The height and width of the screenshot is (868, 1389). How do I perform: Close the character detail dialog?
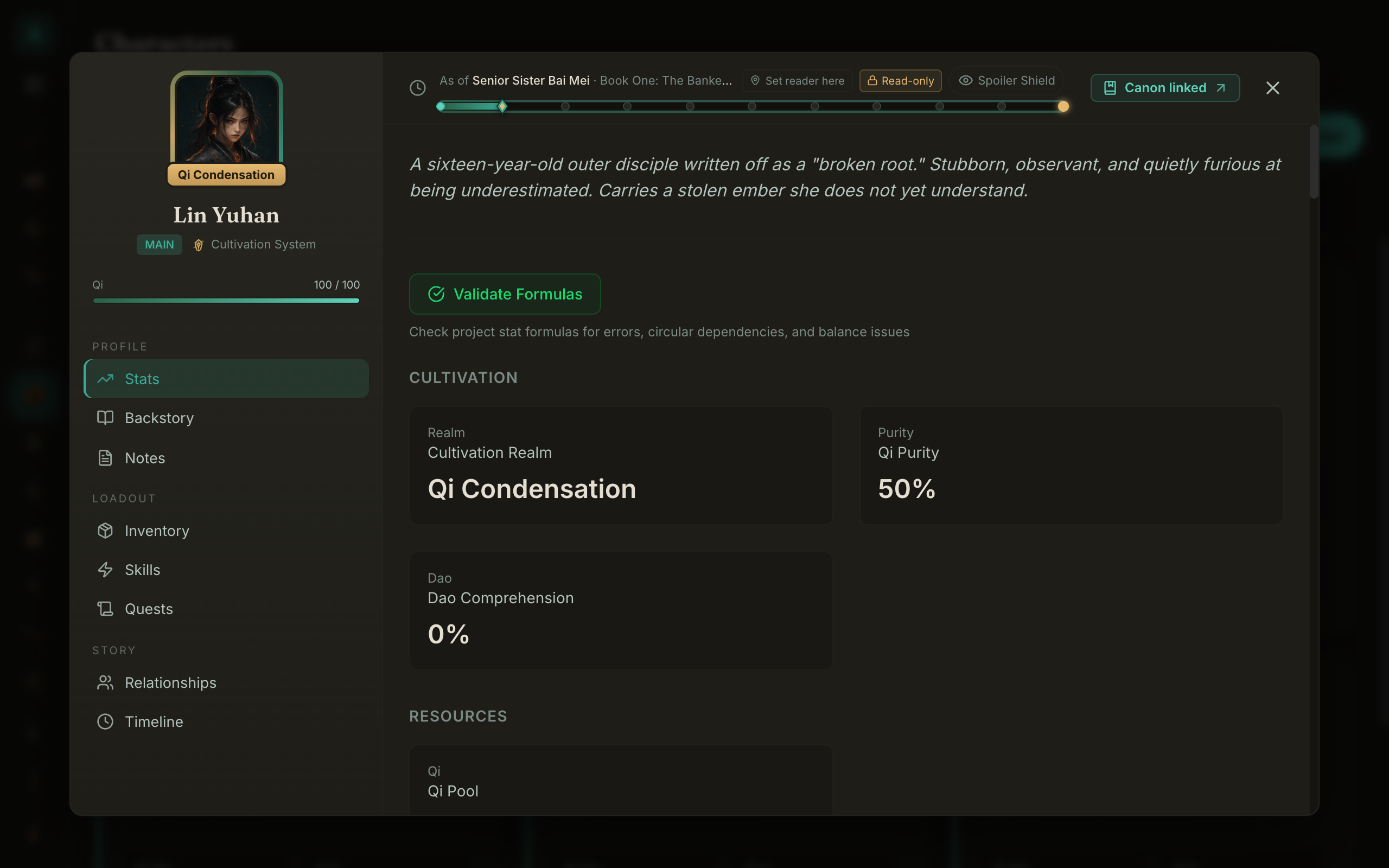(x=1272, y=88)
